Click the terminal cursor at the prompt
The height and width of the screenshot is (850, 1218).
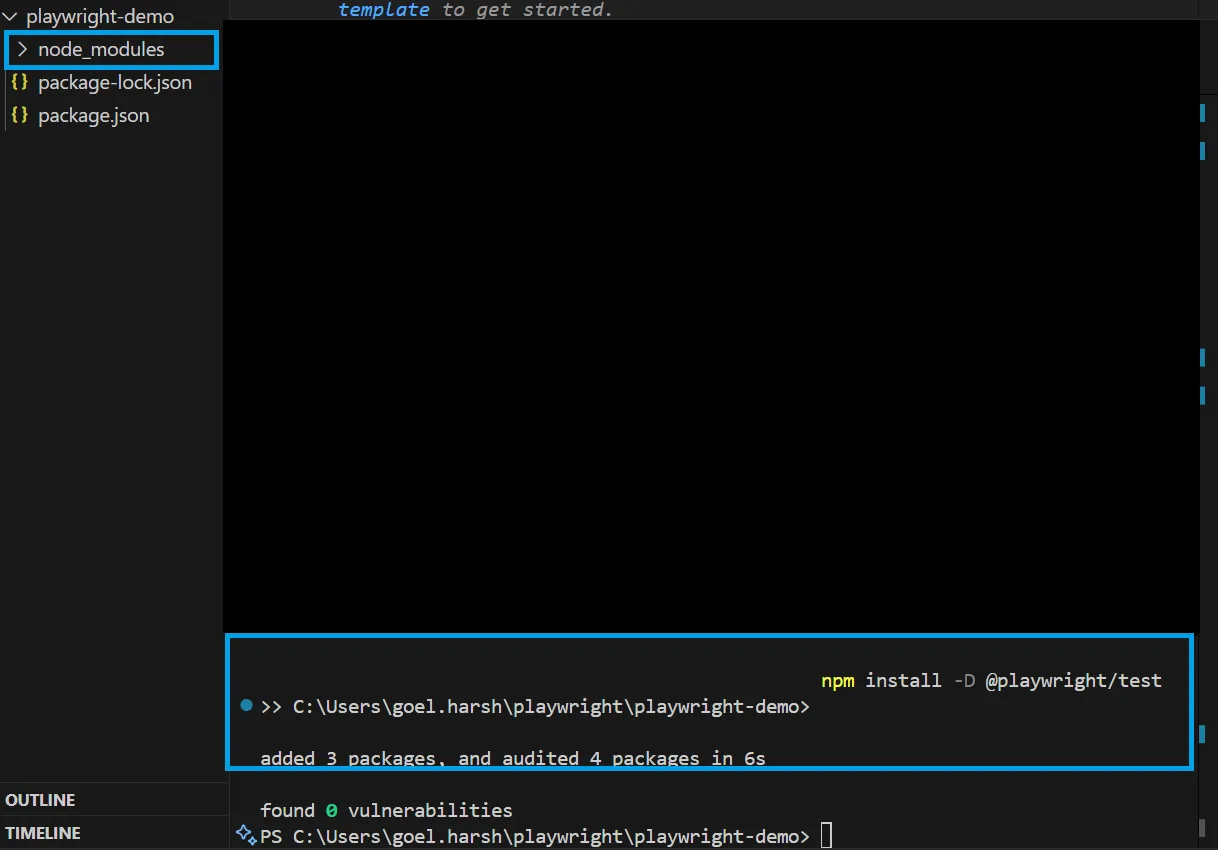point(826,835)
